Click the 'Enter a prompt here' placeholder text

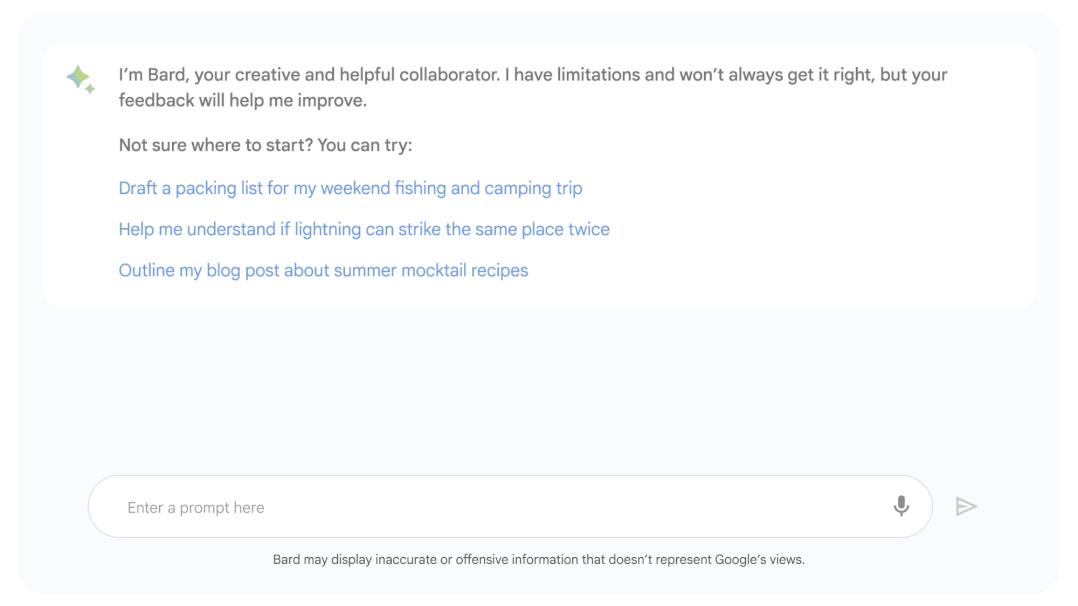click(195, 508)
